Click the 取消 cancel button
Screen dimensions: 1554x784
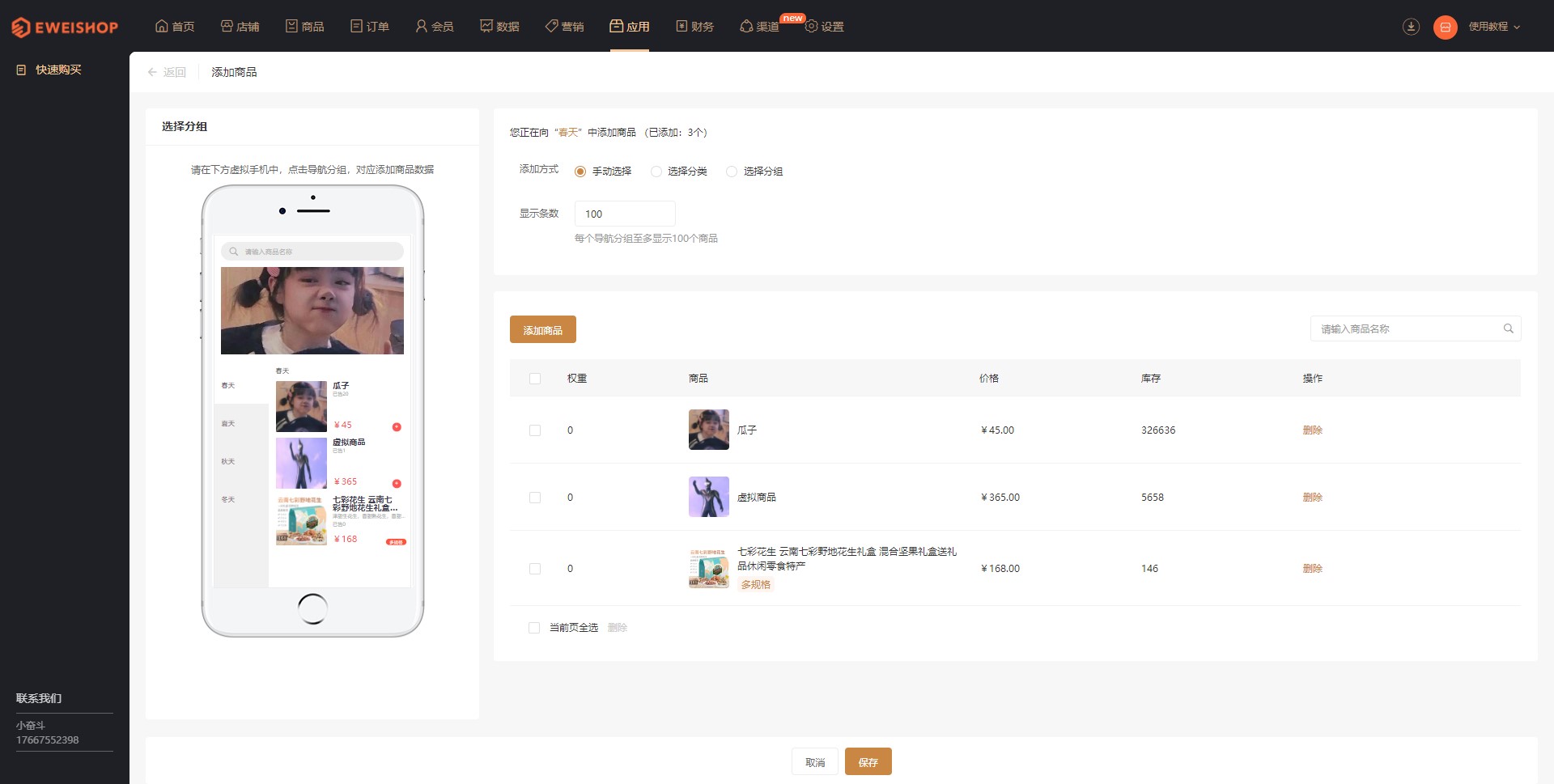(815, 762)
